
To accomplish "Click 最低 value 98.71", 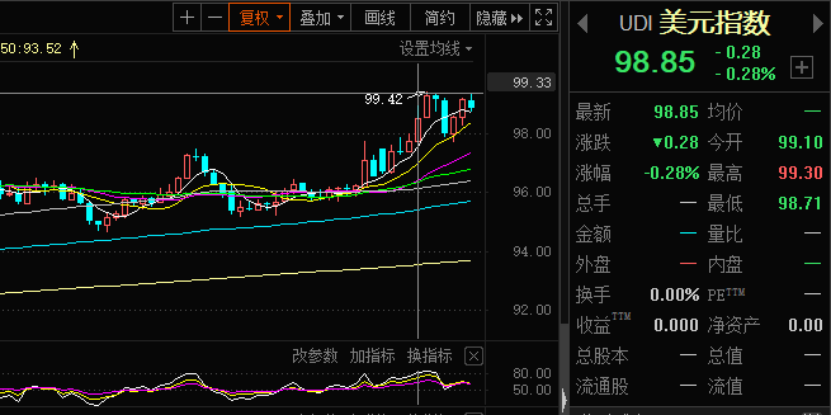I will tap(800, 203).
